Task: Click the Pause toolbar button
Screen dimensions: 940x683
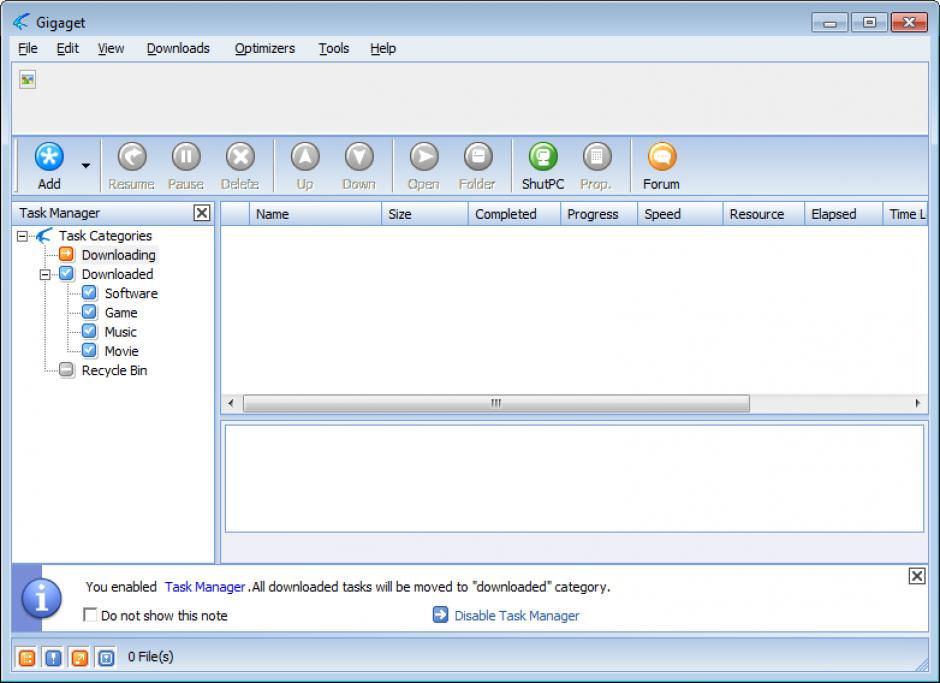Action: (x=186, y=166)
